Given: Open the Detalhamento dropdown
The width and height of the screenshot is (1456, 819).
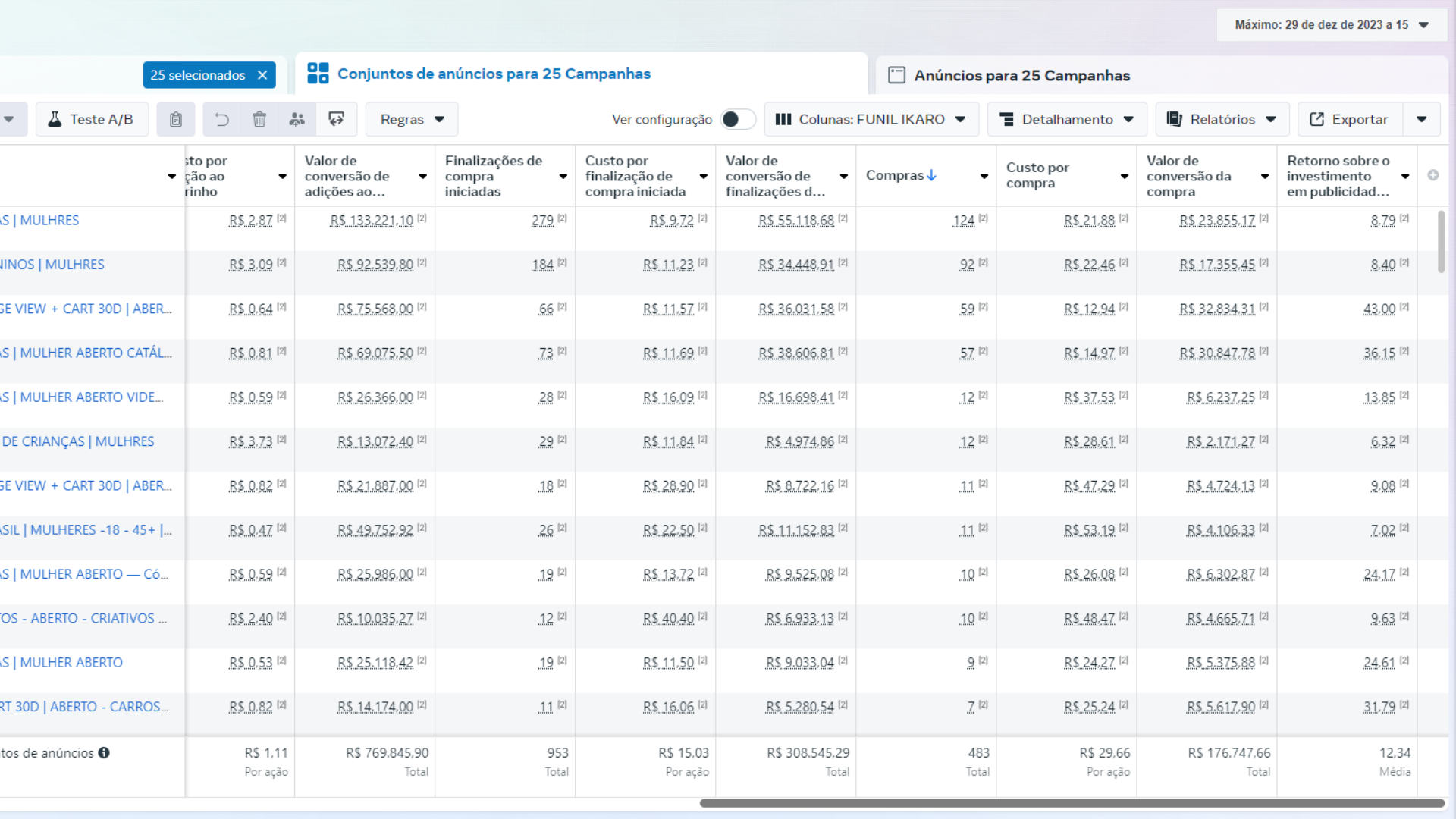Looking at the screenshot, I should pos(1067,119).
